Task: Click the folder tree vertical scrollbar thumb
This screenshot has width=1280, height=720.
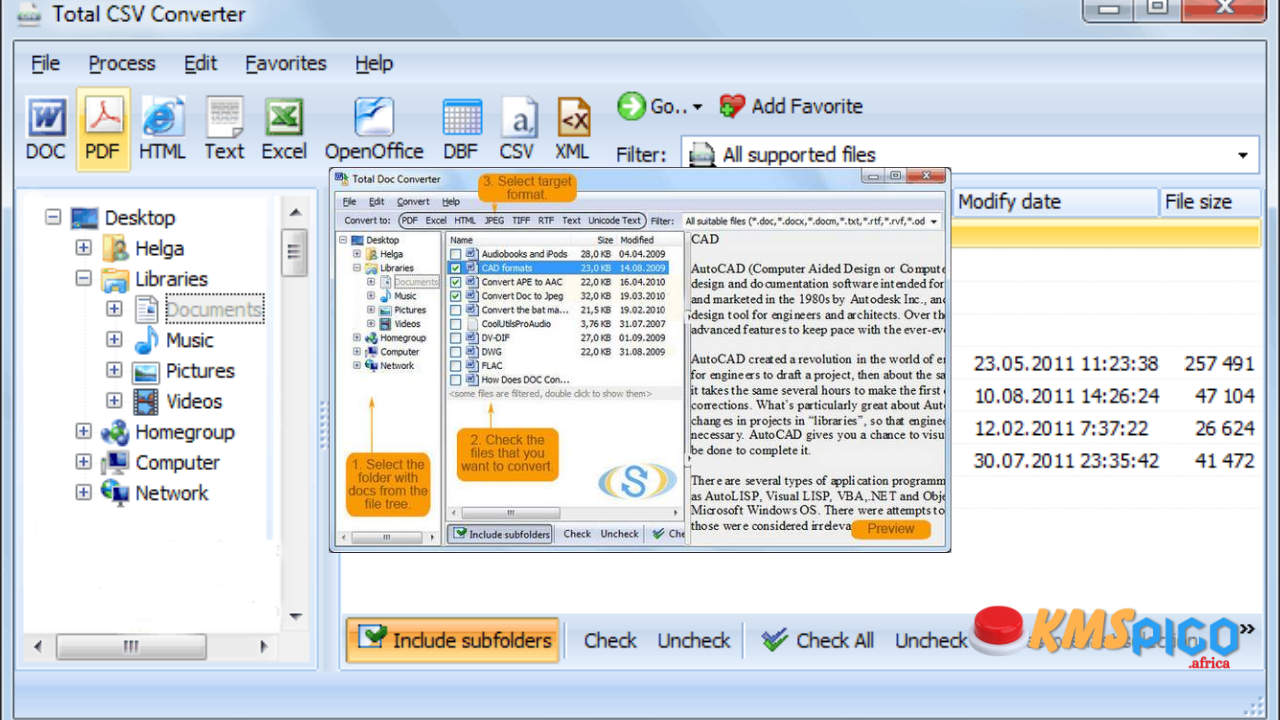Action: 294,253
